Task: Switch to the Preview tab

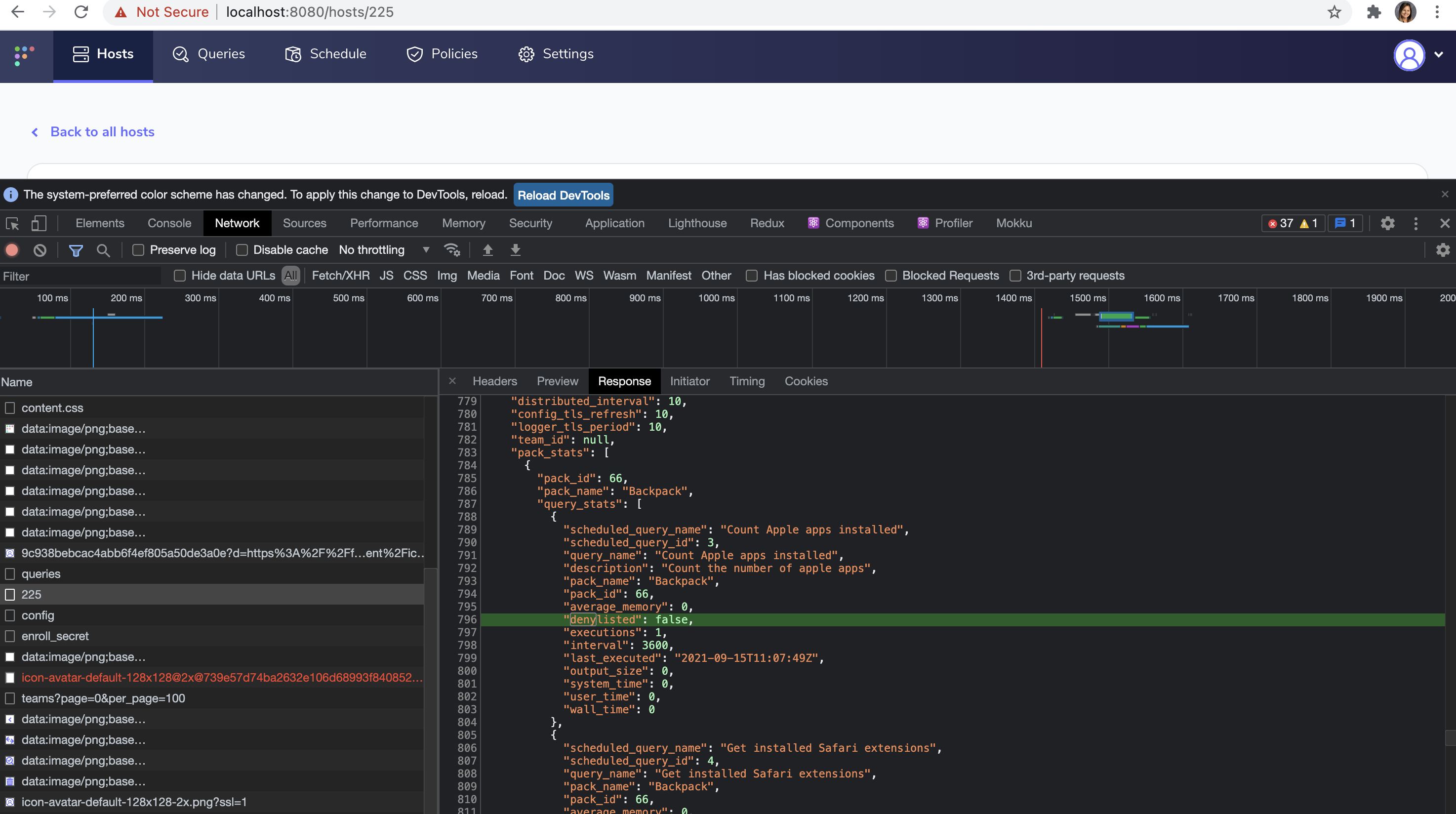Action: (x=557, y=381)
